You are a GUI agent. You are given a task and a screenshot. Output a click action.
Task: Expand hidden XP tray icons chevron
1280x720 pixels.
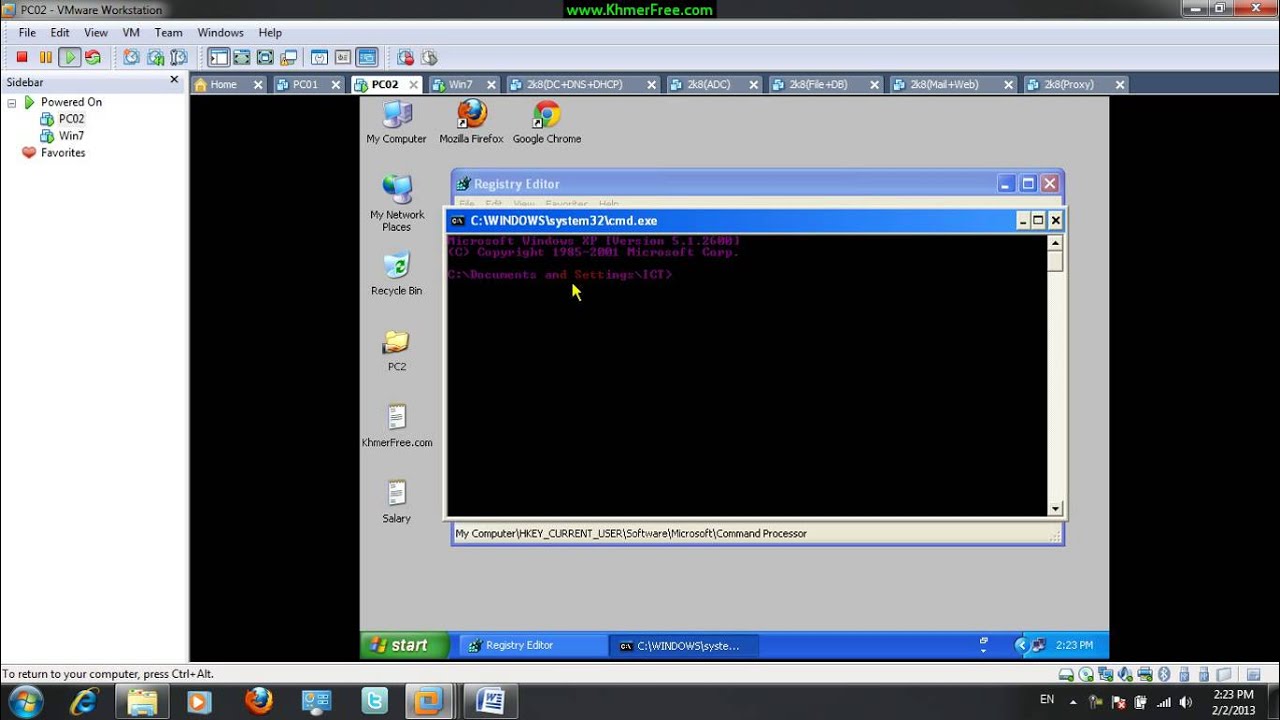pyautogui.click(x=1021, y=645)
